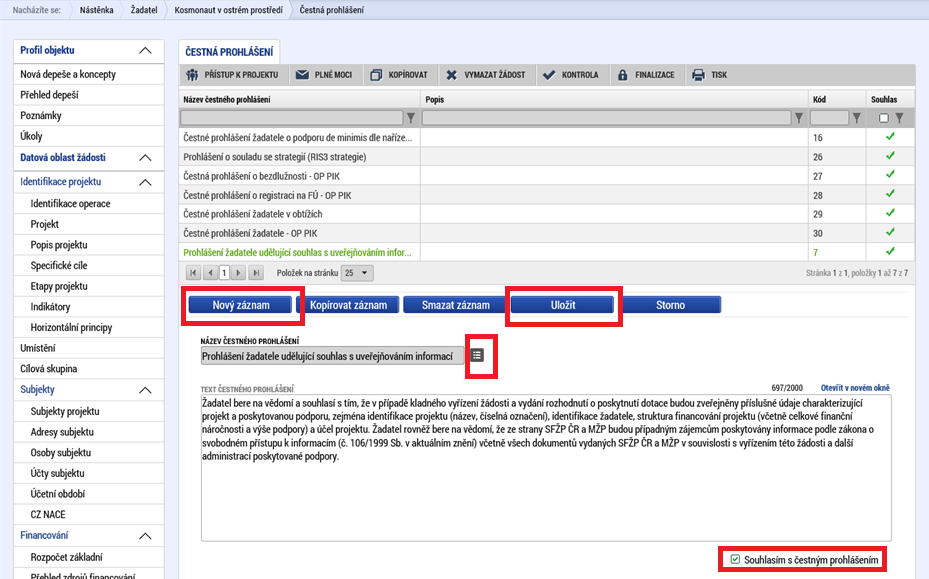Collapse Subjekty section
929x579 pixels.
145,390
